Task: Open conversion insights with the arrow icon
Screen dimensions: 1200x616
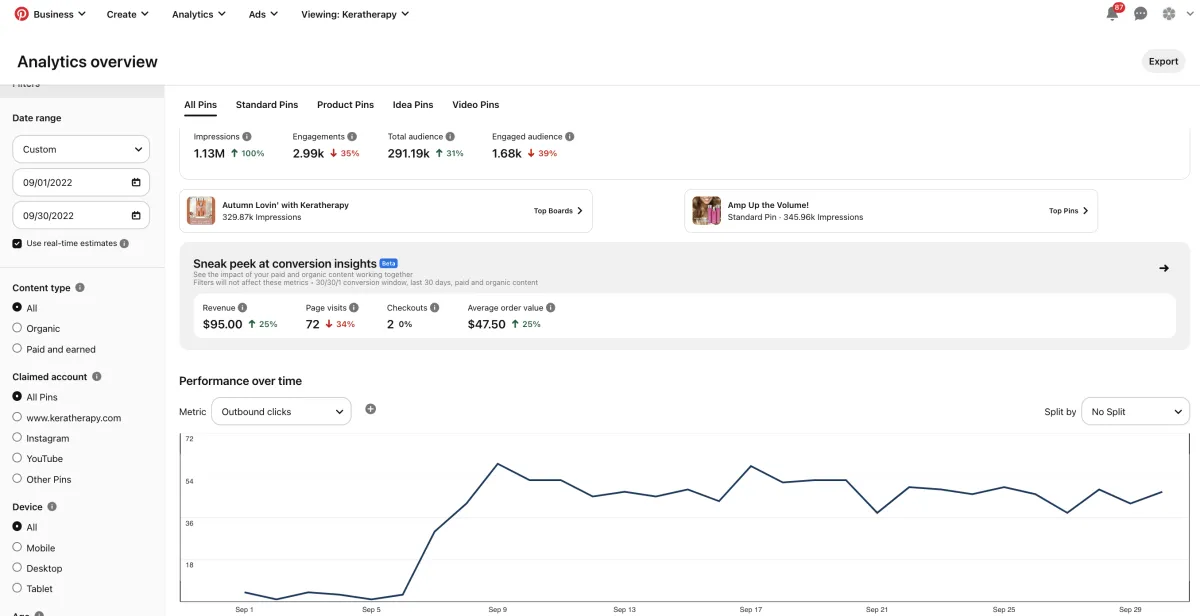Action: point(1164,268)
